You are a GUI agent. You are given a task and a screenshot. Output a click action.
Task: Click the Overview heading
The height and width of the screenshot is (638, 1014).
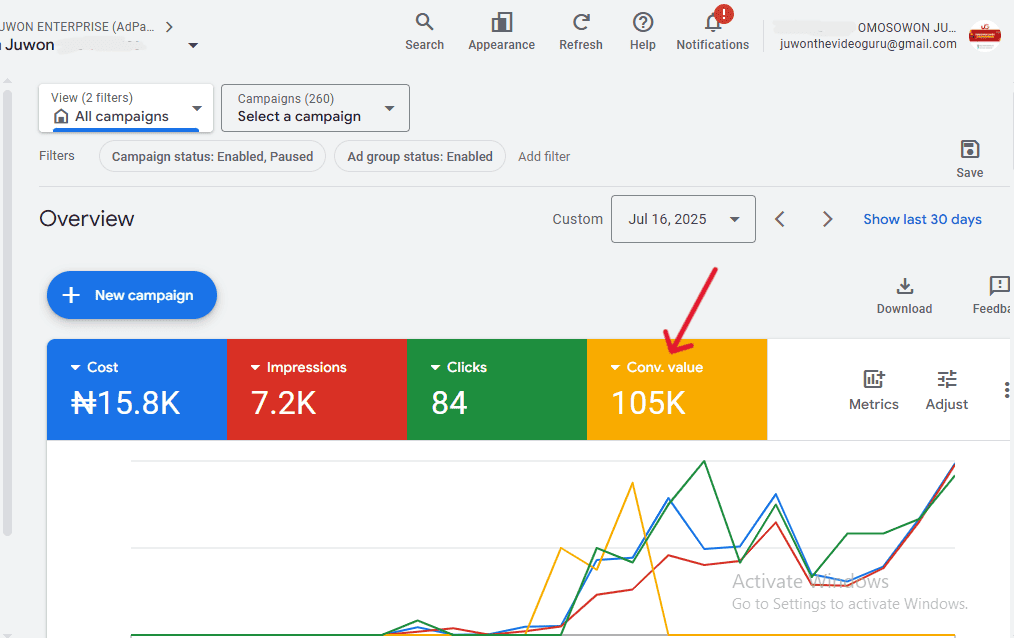(87, 218)
